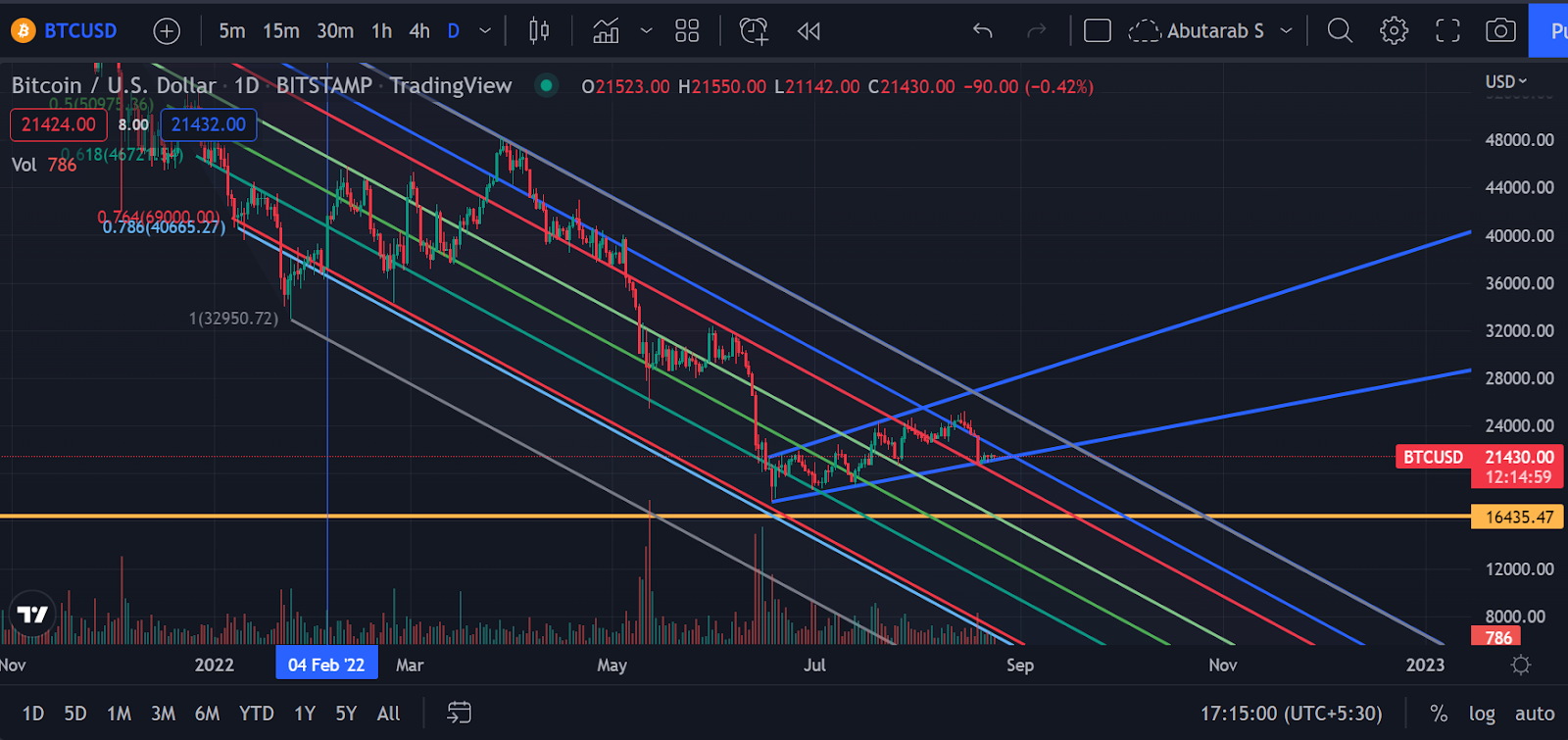Image resolution: width=1568 pixels, height=740 pixels.
Task: Toggle percentage scale with % button
Action: pyautogui.click(x=1439, y=714)
